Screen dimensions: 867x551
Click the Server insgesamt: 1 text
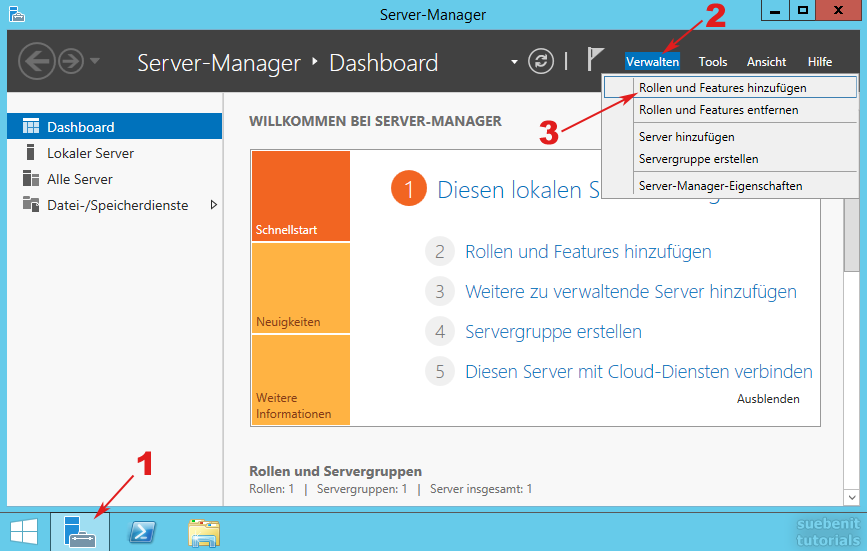tap(480, 489)
